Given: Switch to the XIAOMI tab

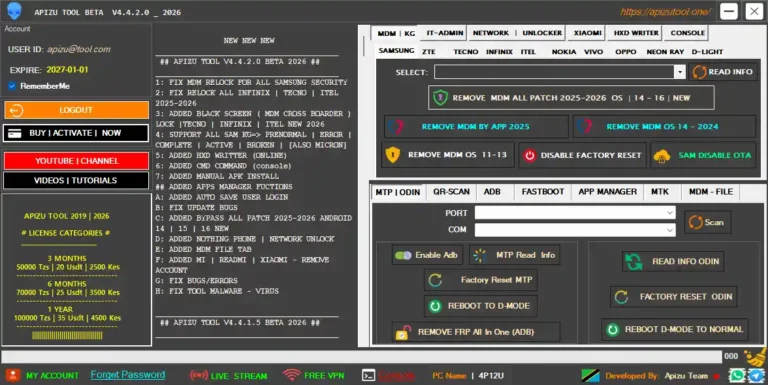Looking at the screenshot, I should tap(587, 33).
